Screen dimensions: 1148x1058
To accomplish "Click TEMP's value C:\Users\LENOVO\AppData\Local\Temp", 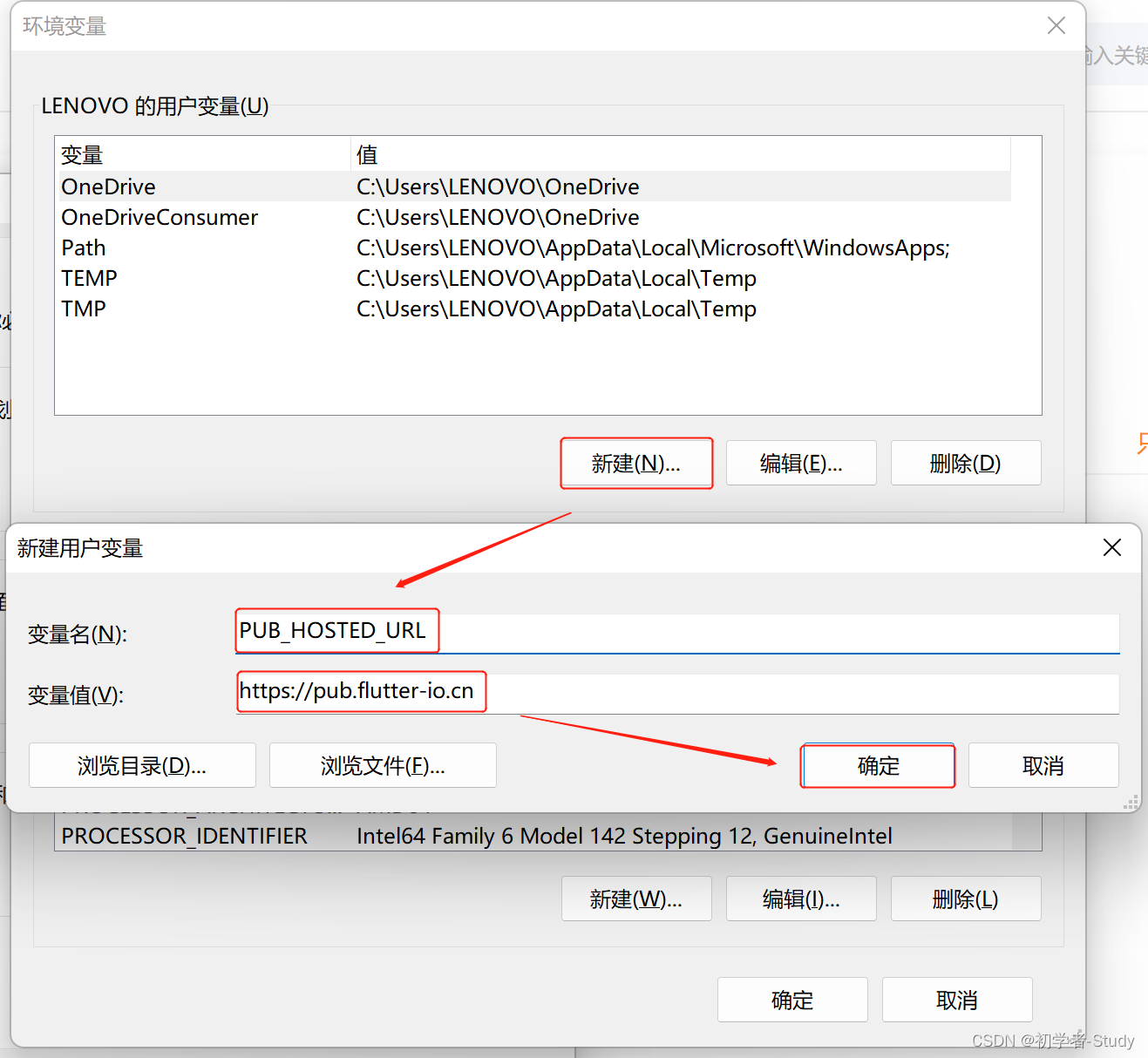I will [556, 278].
